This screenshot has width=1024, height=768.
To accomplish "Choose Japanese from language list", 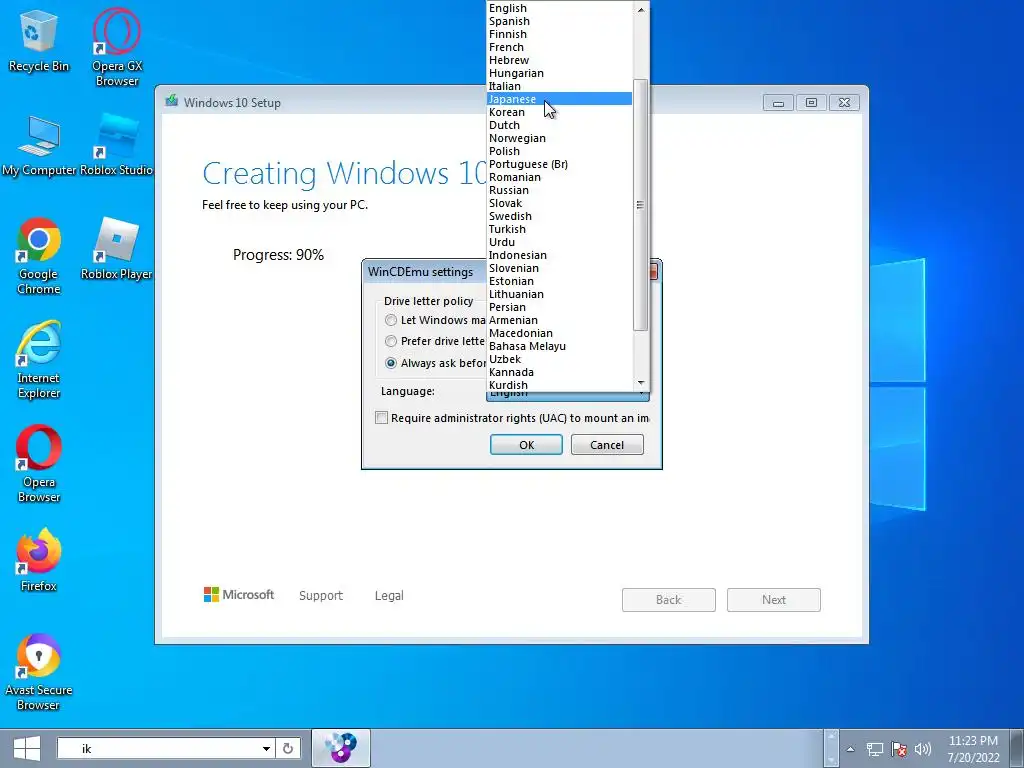I will coord(559,99).
